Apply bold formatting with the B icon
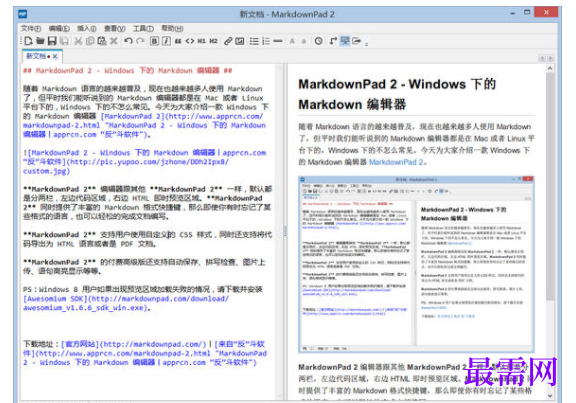 click(x=154, y=41)
